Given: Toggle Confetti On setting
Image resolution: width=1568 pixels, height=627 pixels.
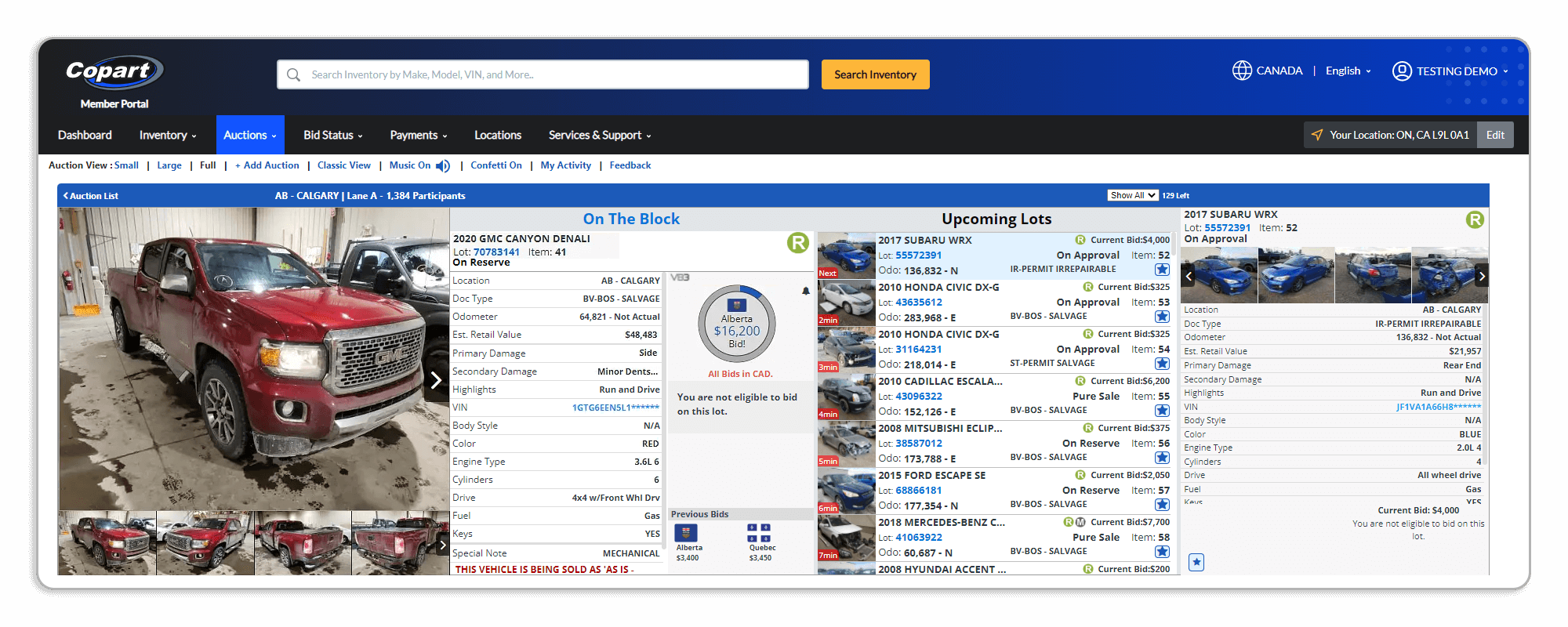Looking at the screenshot, I should pos(496,165).
